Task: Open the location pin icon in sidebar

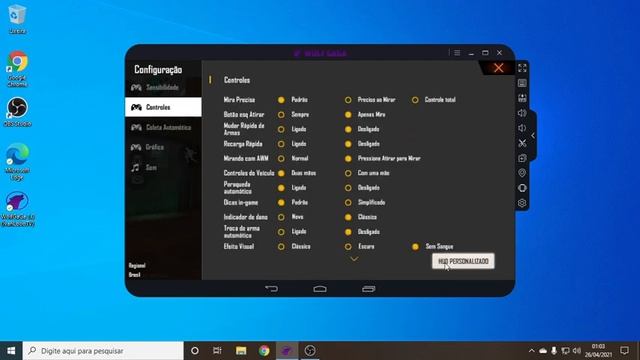Action: pyautogui.click(x=522, y=173)
